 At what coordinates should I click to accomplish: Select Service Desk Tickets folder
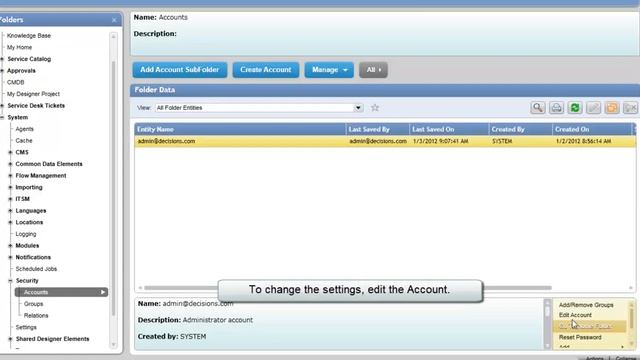[x=36, y=106]
